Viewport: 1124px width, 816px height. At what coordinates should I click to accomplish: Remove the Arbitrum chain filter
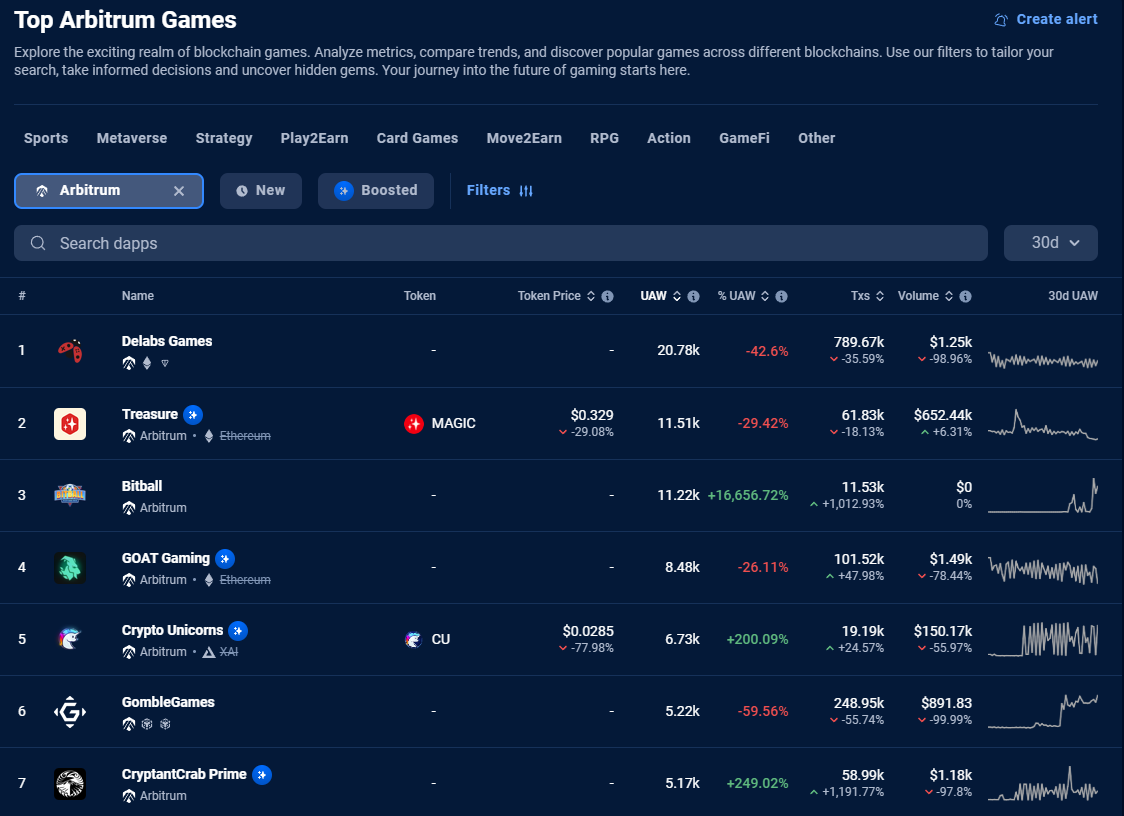click(179, 191)
